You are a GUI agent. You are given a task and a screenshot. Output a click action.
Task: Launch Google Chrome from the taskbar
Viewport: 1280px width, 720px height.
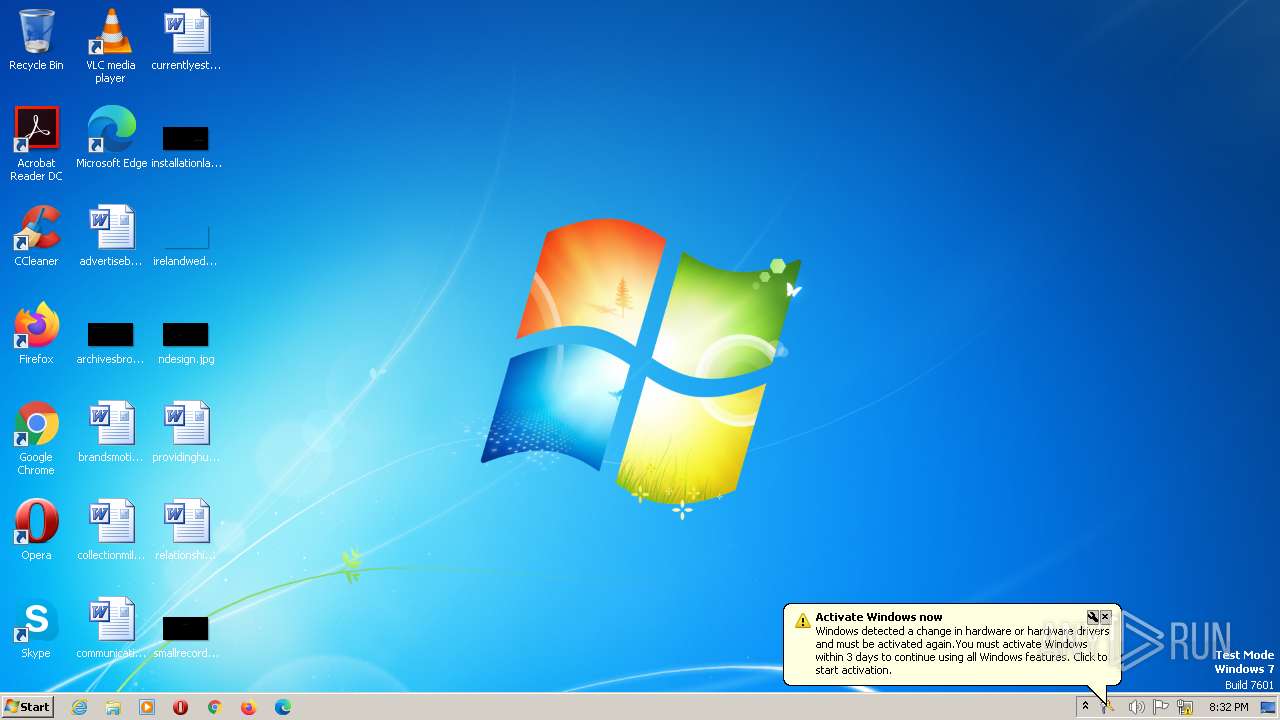(x=215, y=707)
